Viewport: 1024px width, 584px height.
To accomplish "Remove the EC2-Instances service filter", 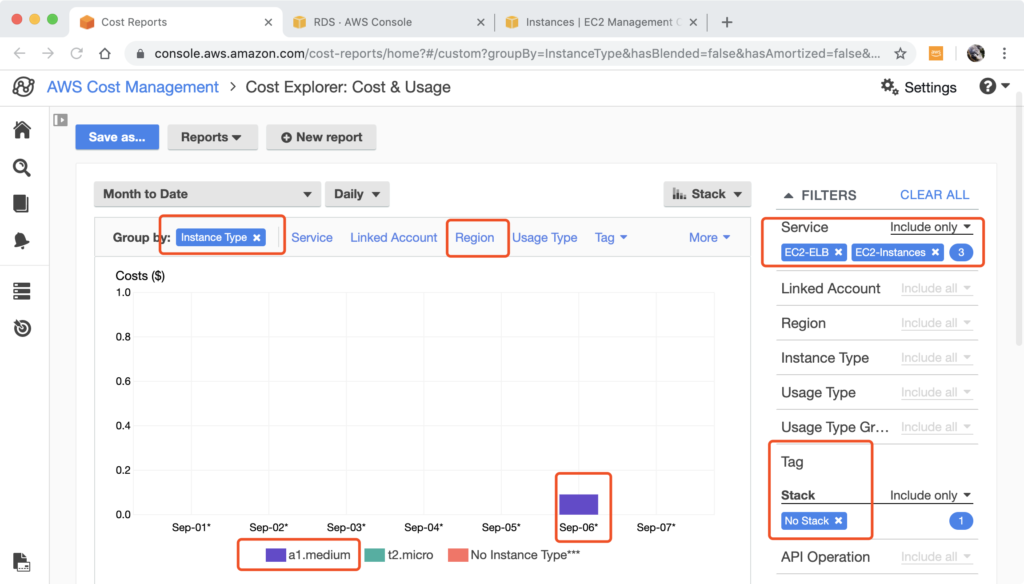I will (x=935, y=252).
